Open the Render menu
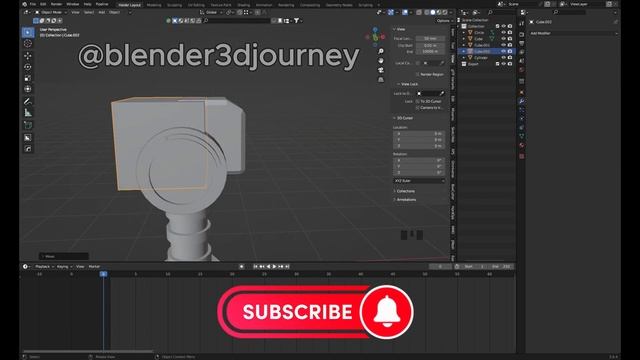This screenshot has width=640, height=360. [x=56, y=4]
